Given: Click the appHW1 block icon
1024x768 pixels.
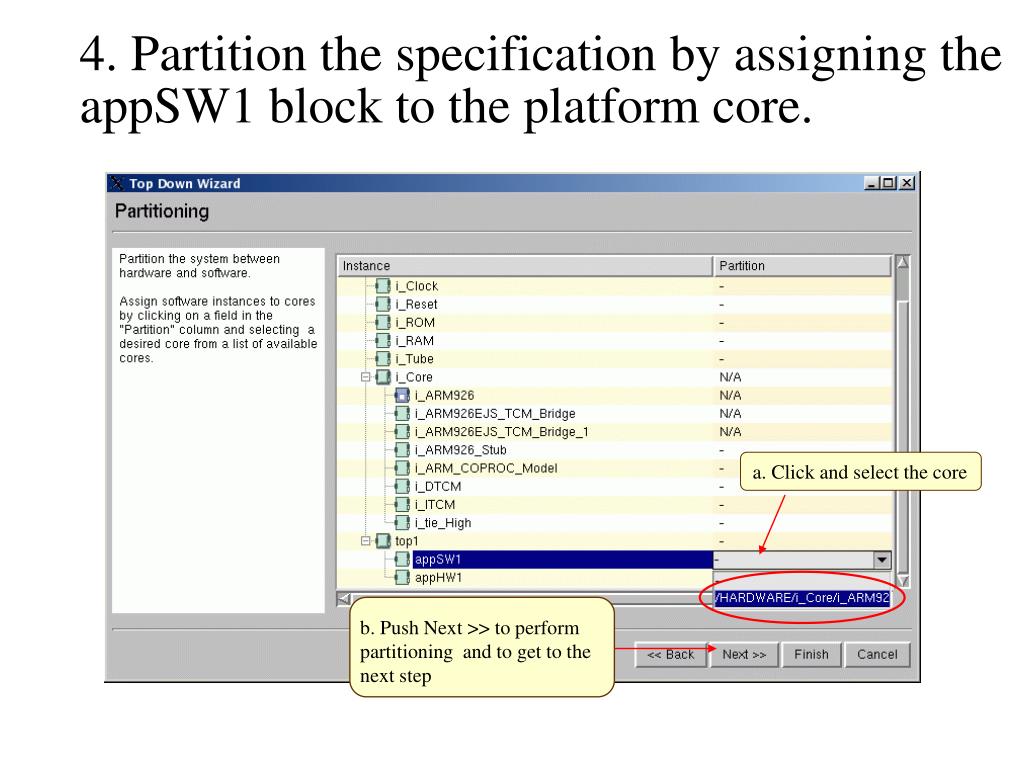Looking at the screenshot, I should (x=403, y=578).
